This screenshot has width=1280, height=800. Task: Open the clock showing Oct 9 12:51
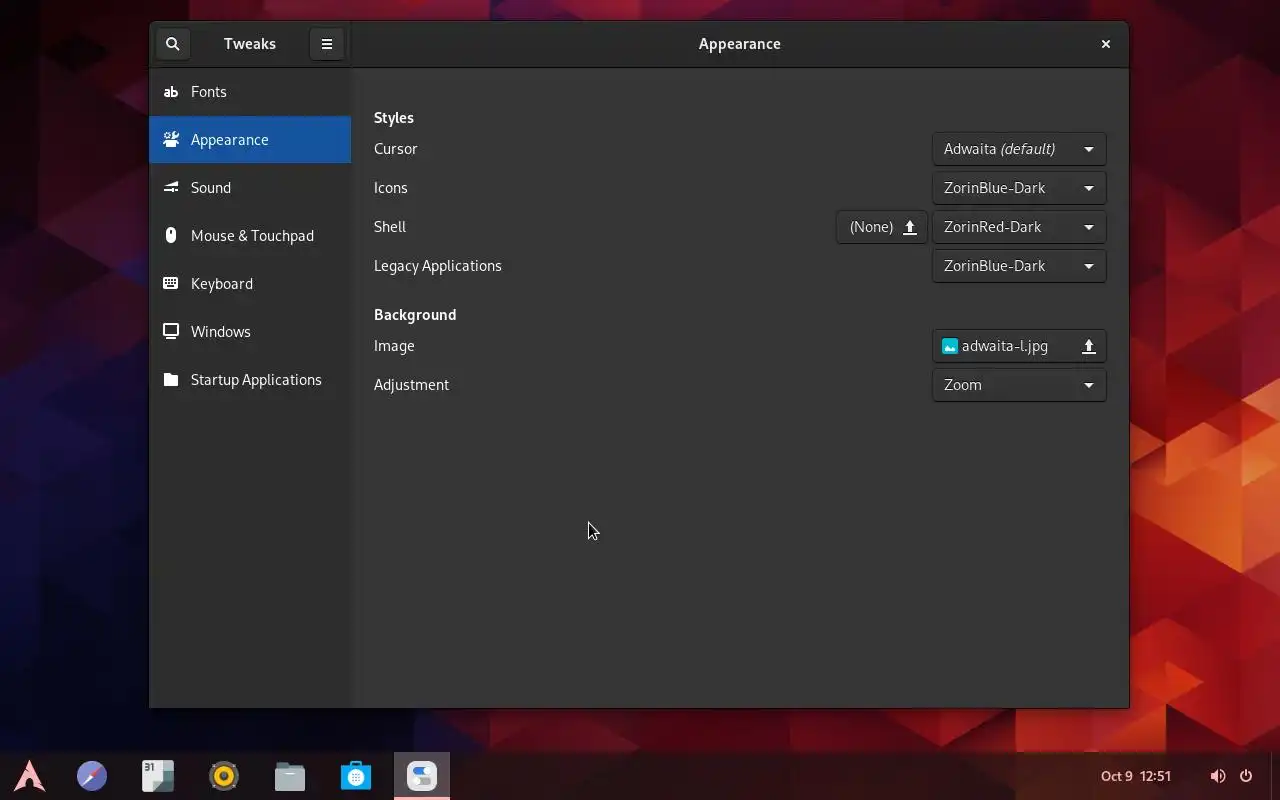1136,776
